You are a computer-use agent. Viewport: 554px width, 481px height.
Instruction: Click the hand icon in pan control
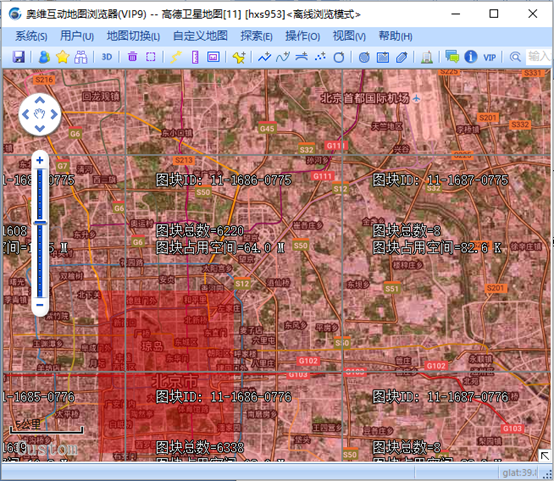click(40, 114)
